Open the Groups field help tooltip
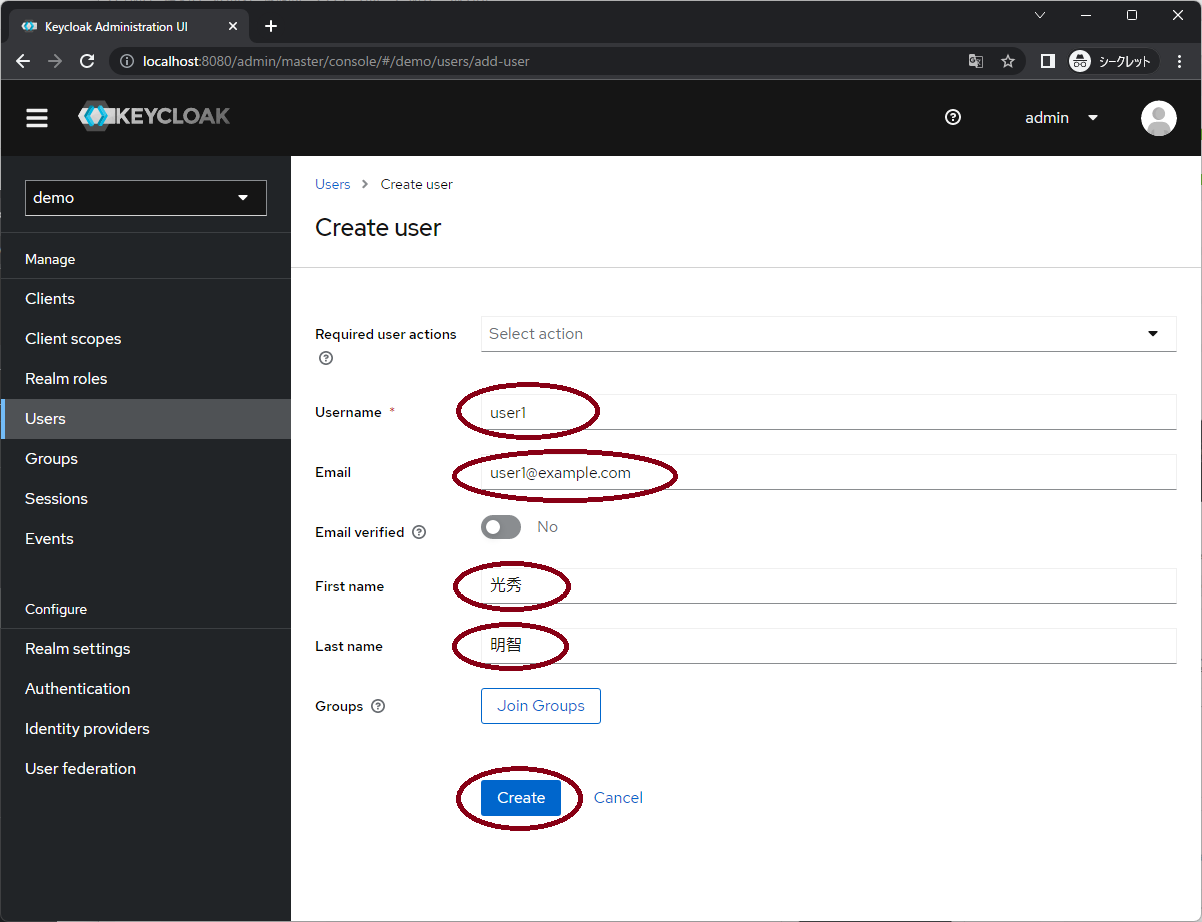 tap(378, 706)
